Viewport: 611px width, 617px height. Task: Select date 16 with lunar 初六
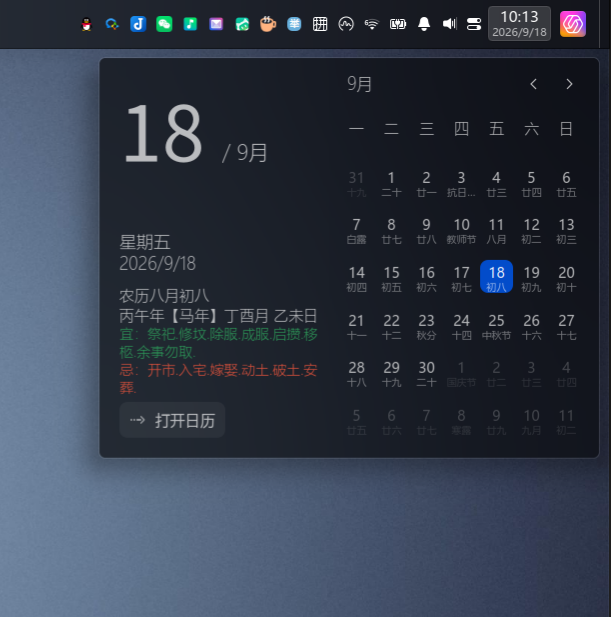[x=426, y=279]
